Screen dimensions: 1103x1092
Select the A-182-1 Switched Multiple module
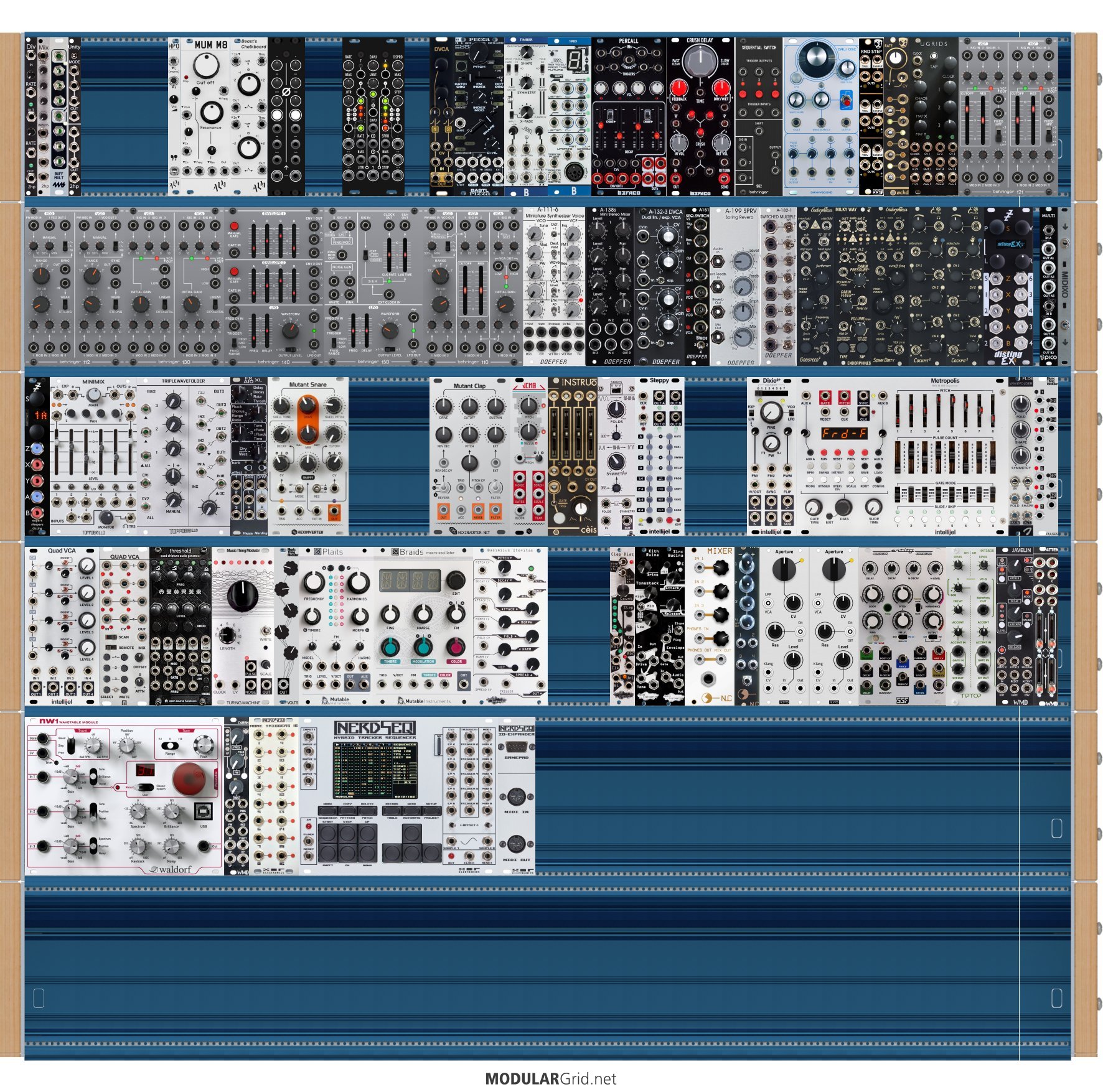(x=778, y=287)
